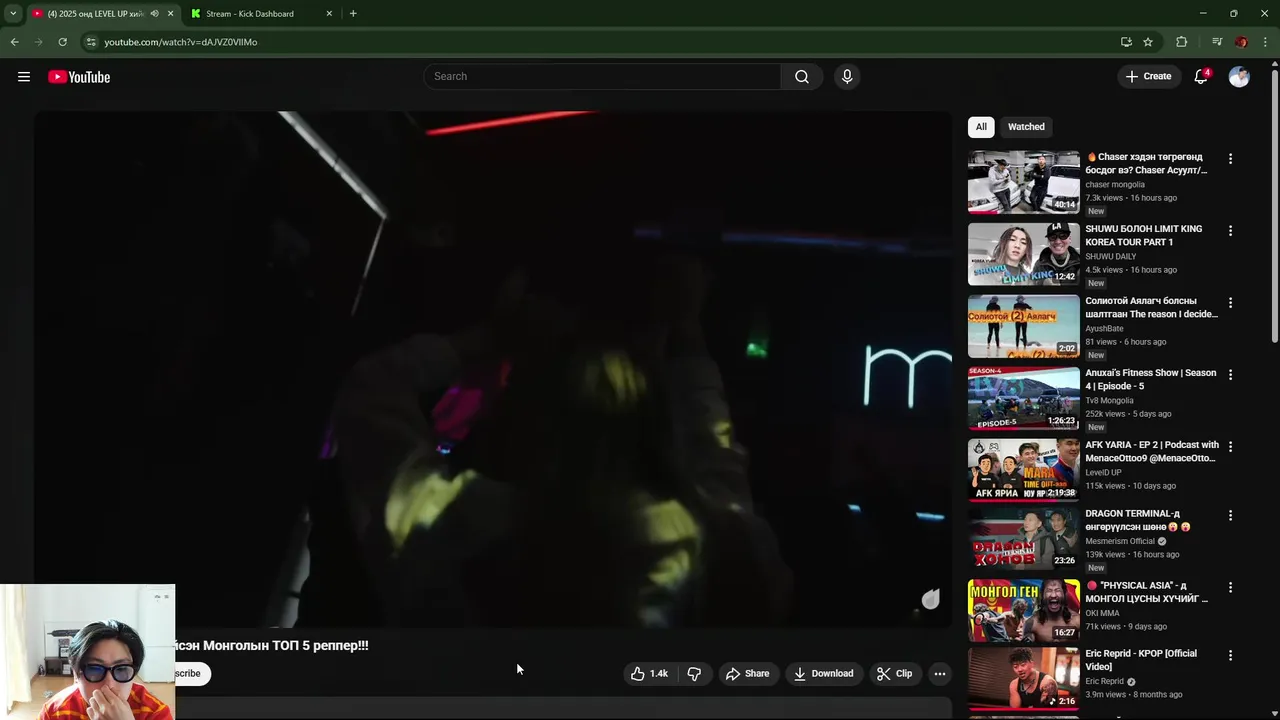
Task: Open the YouTube hamburger guide menu
Action: pos(24,77)
